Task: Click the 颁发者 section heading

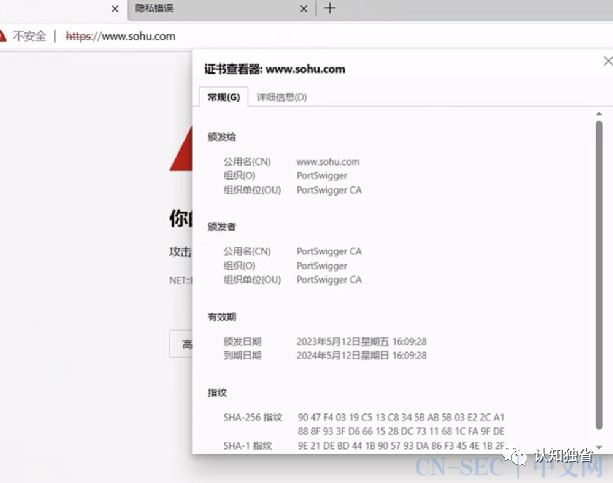Action: [222, 227]
